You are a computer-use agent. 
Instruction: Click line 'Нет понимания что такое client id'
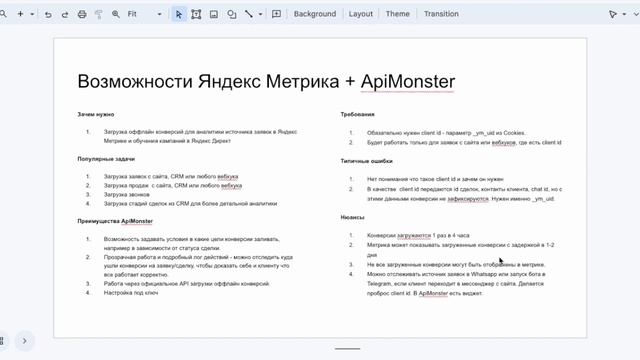click(x=435, y=179)
